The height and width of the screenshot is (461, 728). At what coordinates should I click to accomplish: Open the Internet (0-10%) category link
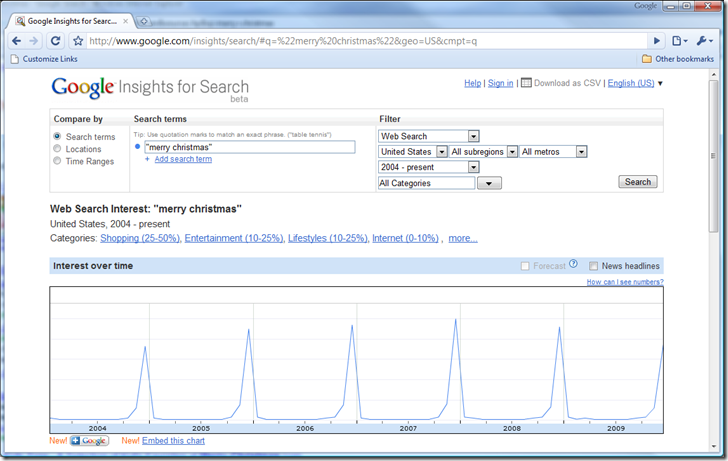(x=405, y=238)
